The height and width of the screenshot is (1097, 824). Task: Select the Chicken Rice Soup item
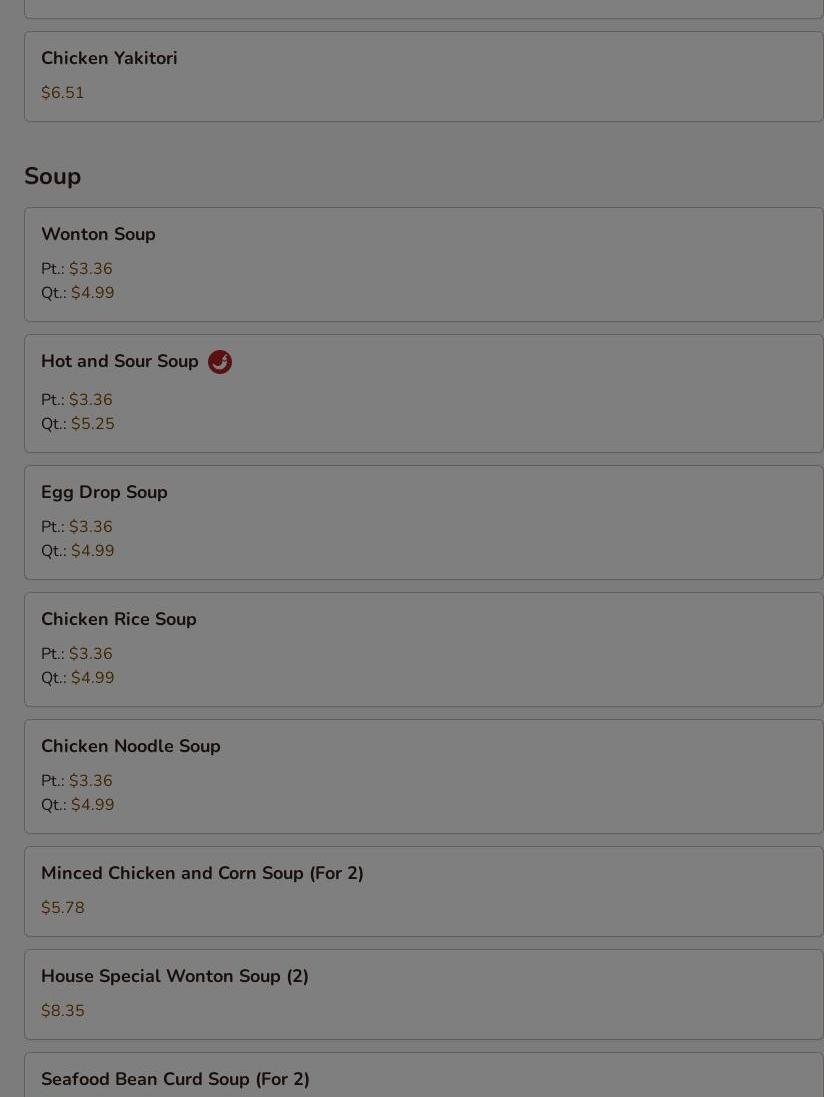(x=424, y=650)
